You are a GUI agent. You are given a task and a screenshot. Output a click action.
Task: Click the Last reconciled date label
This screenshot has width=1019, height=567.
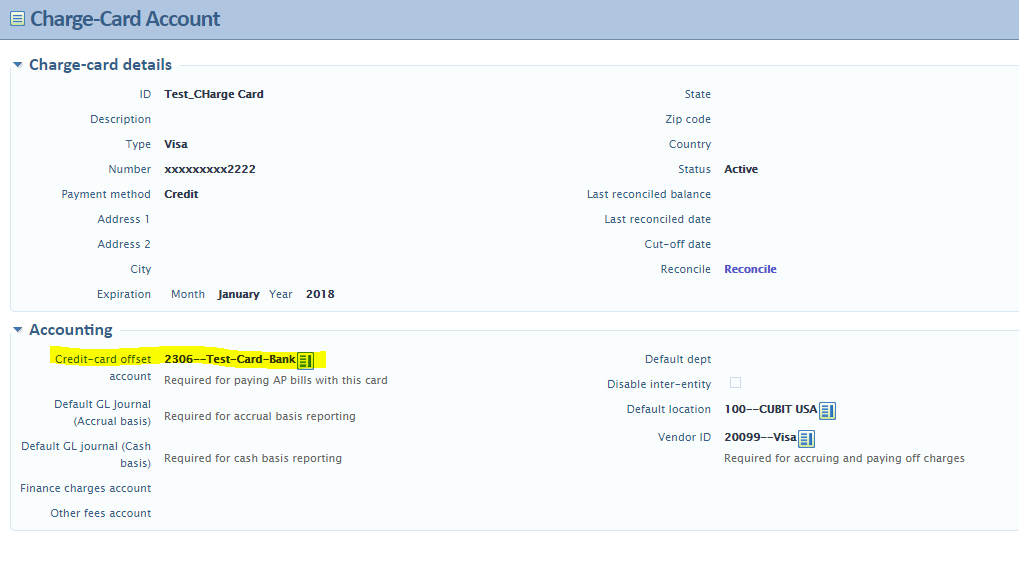[x=658, y=220]
